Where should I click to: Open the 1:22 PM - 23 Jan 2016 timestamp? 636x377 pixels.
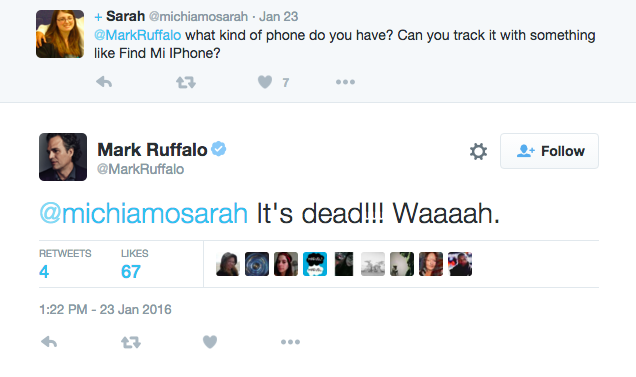105,310
